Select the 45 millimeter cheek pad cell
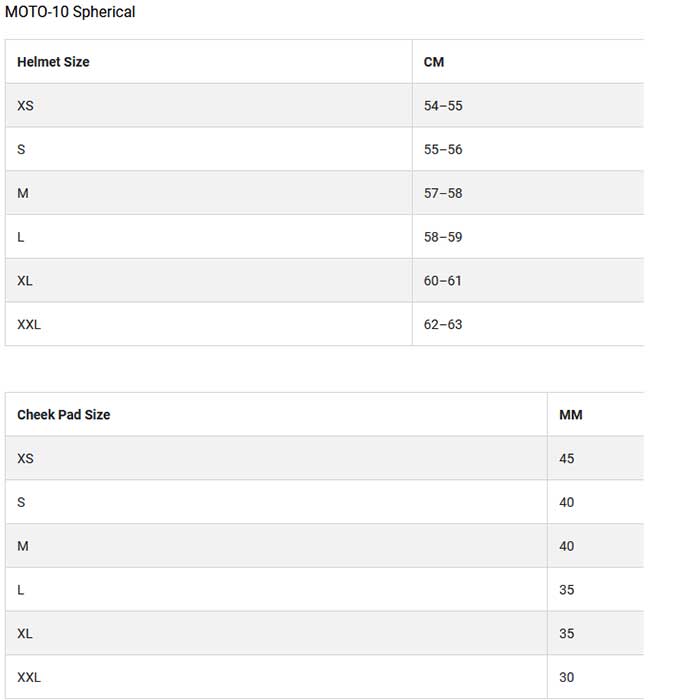Image resolution: width=700 pixels, height=700 pixels. (567, 459)
